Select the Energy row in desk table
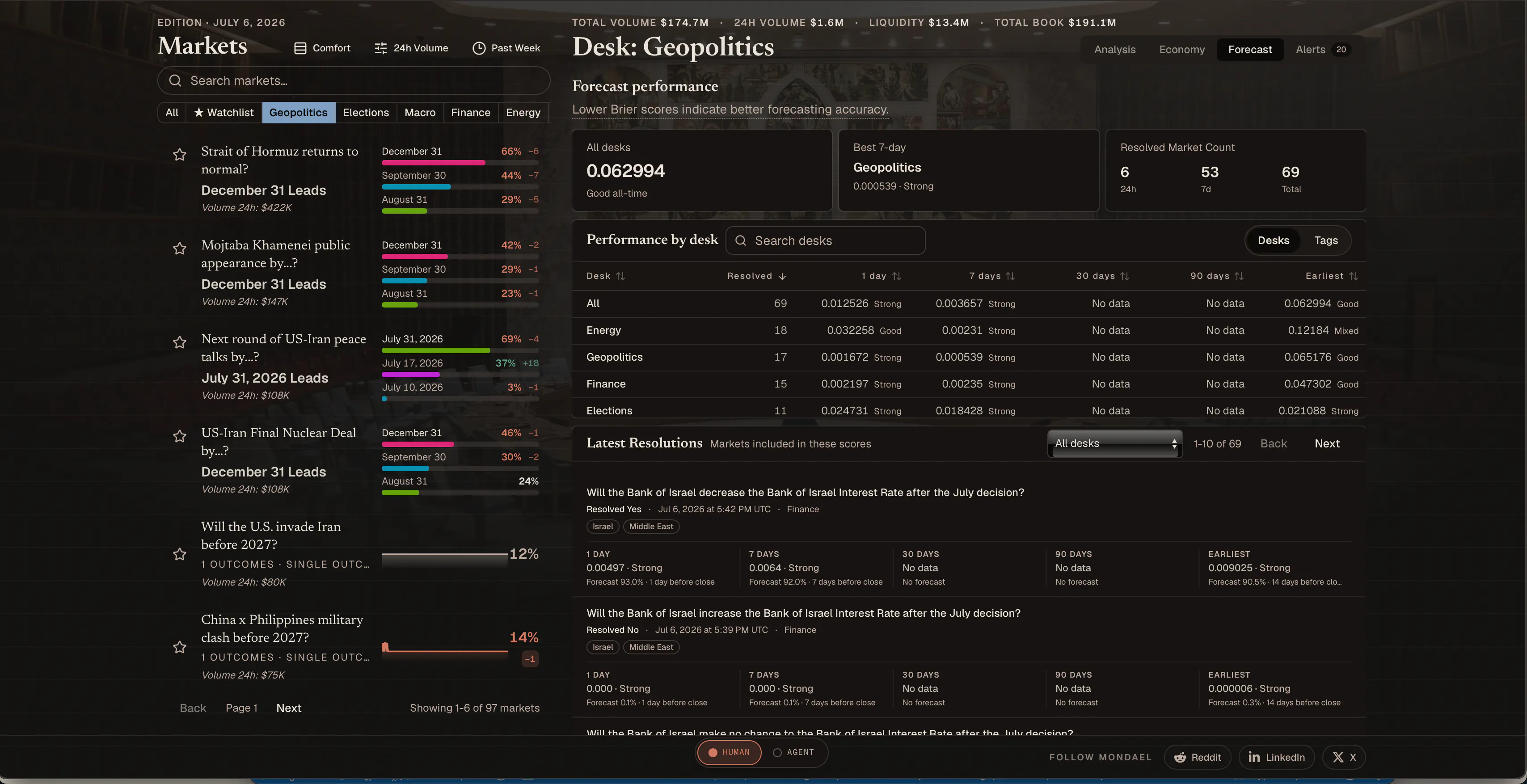 (969, 331)
